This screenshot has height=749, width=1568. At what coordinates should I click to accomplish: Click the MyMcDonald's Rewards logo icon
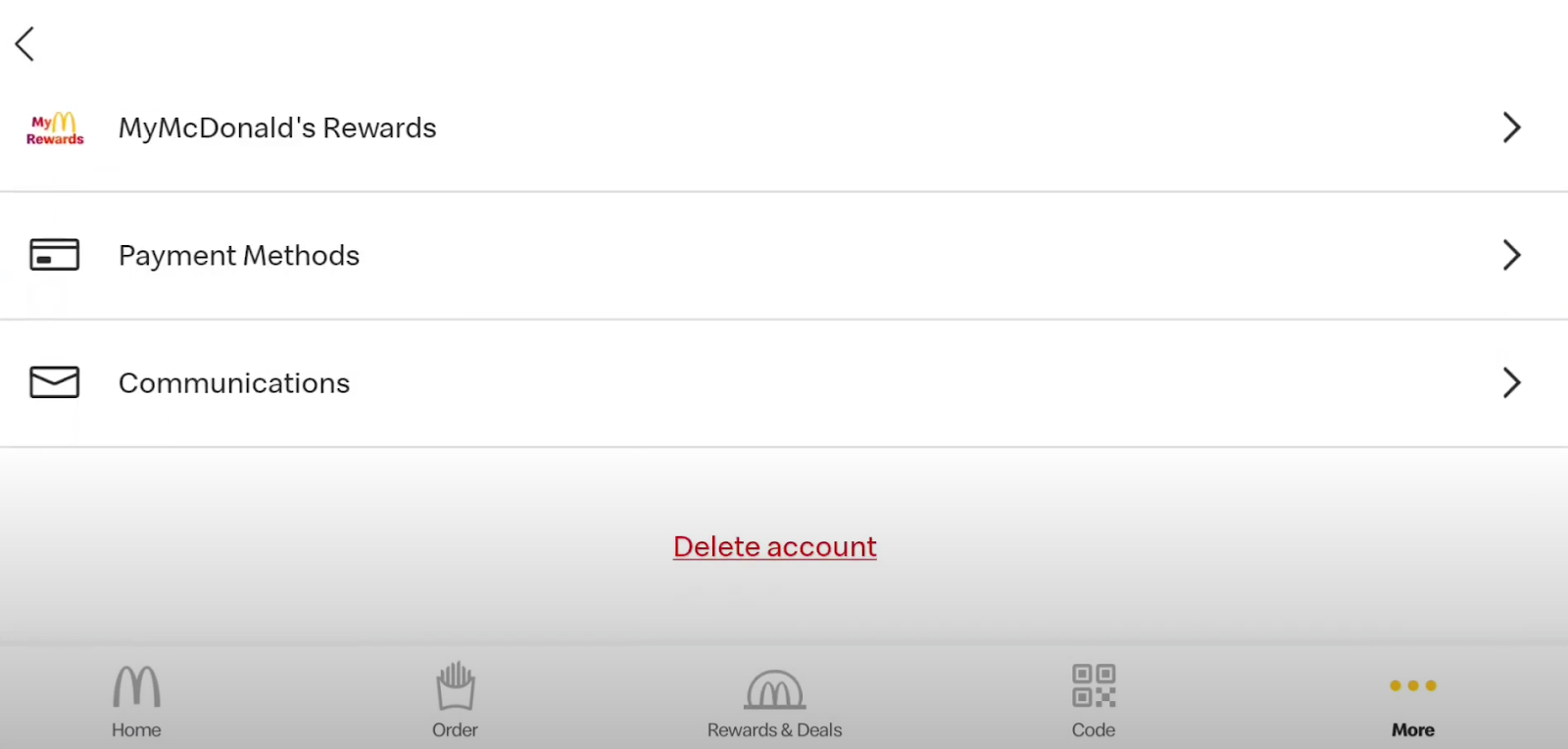point(55,128)
